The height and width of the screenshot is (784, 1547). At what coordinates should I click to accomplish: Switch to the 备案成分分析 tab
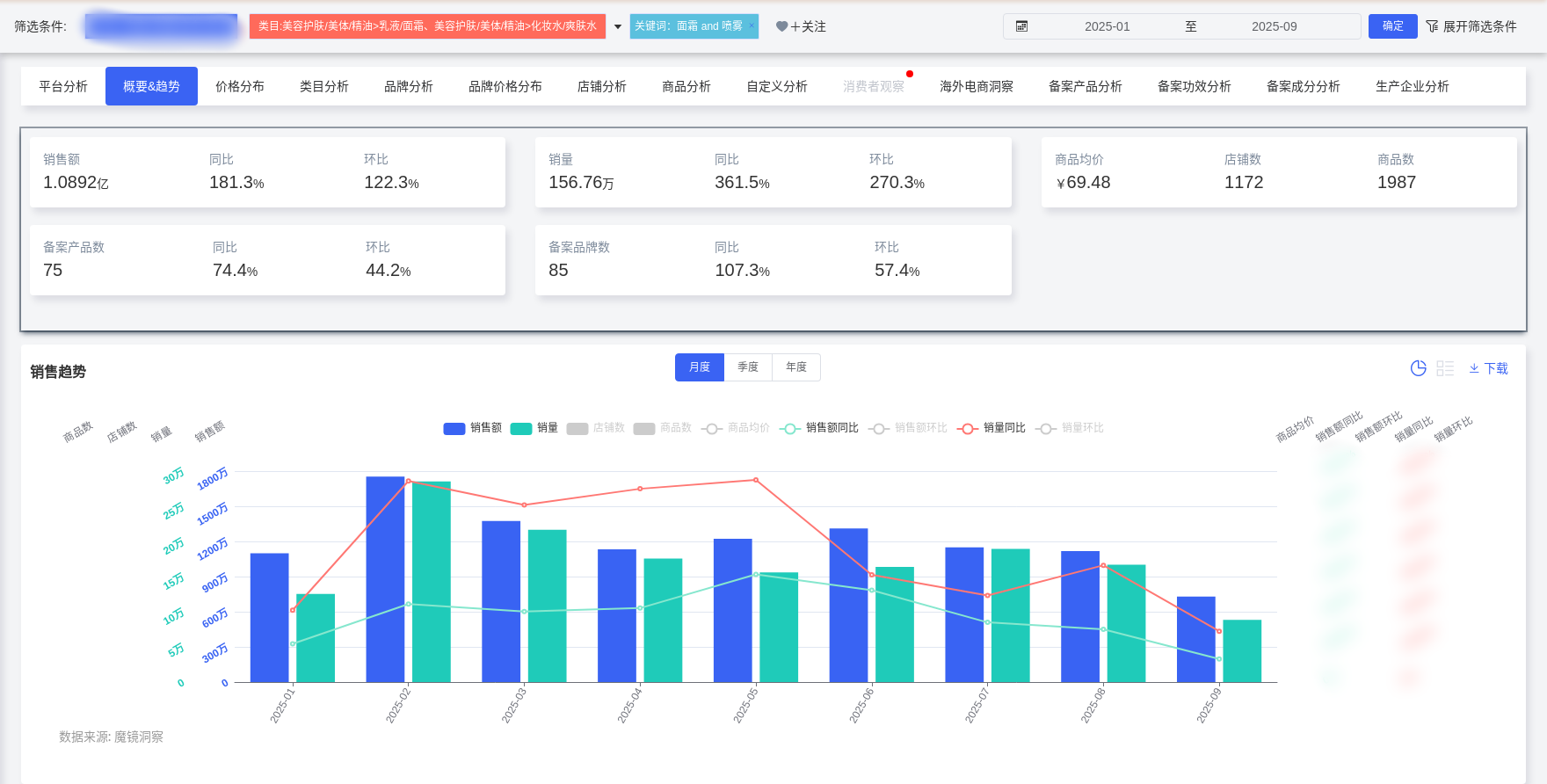pos(1303,86)
